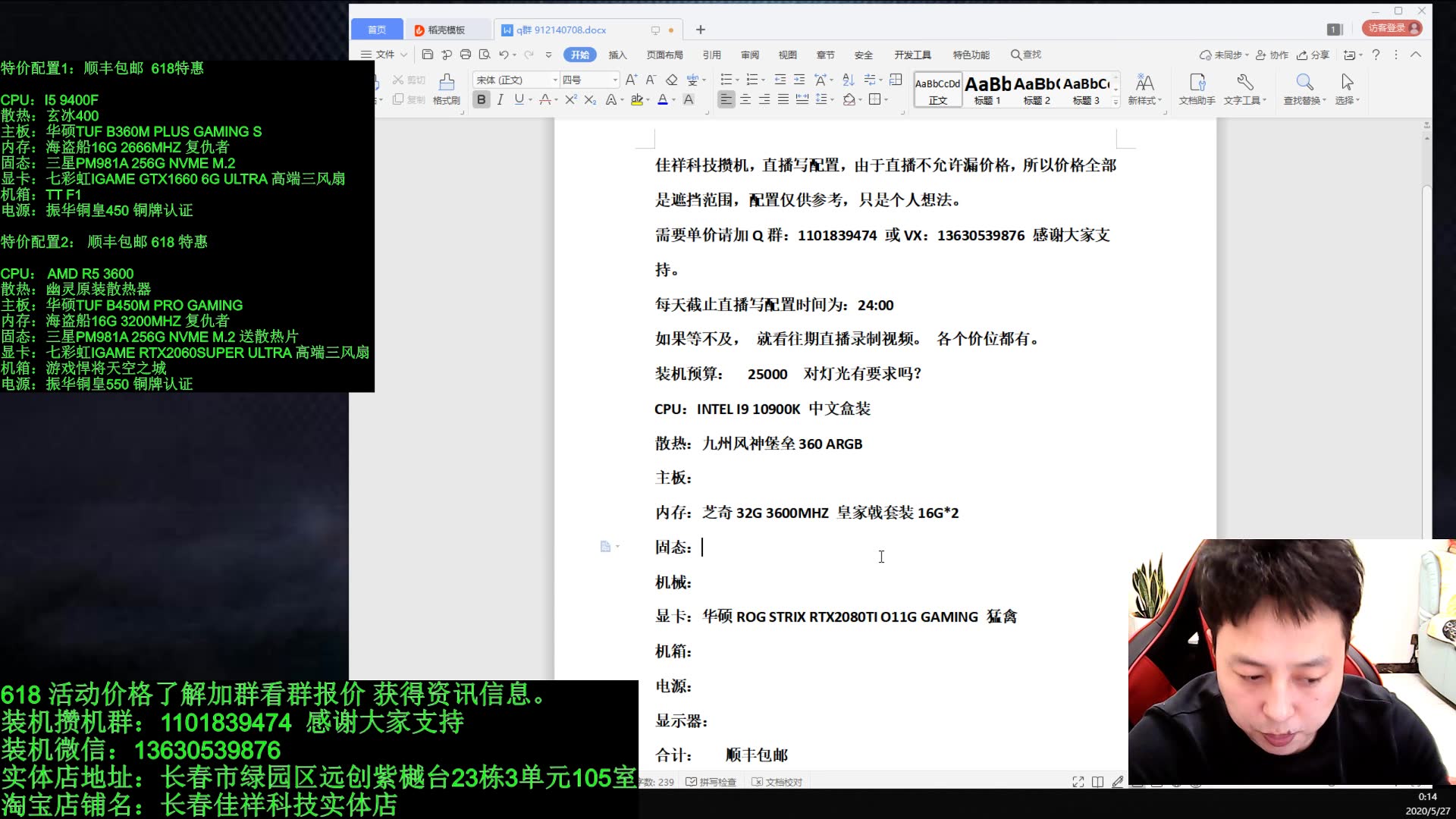This screenshot has height=819, width=1456.
Task: Apply the 标题 1 style
Action: point(987,89)
